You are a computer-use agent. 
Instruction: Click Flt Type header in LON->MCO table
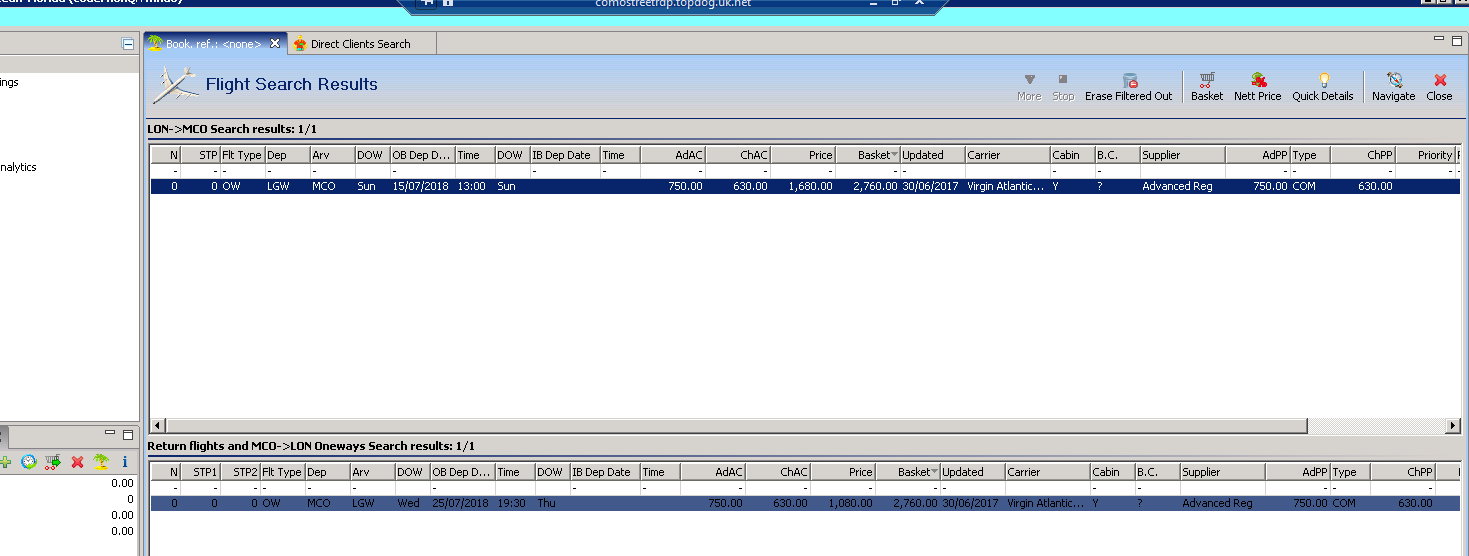[242, 155]
